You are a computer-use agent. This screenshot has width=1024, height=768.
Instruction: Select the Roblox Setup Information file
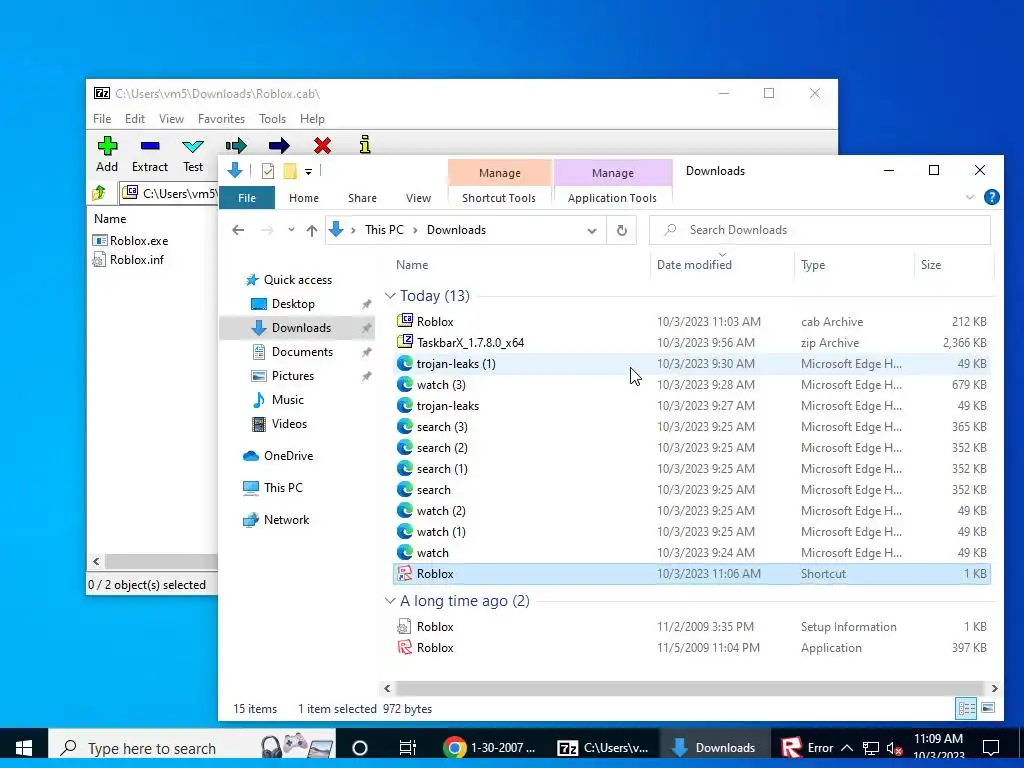point(692,626)
